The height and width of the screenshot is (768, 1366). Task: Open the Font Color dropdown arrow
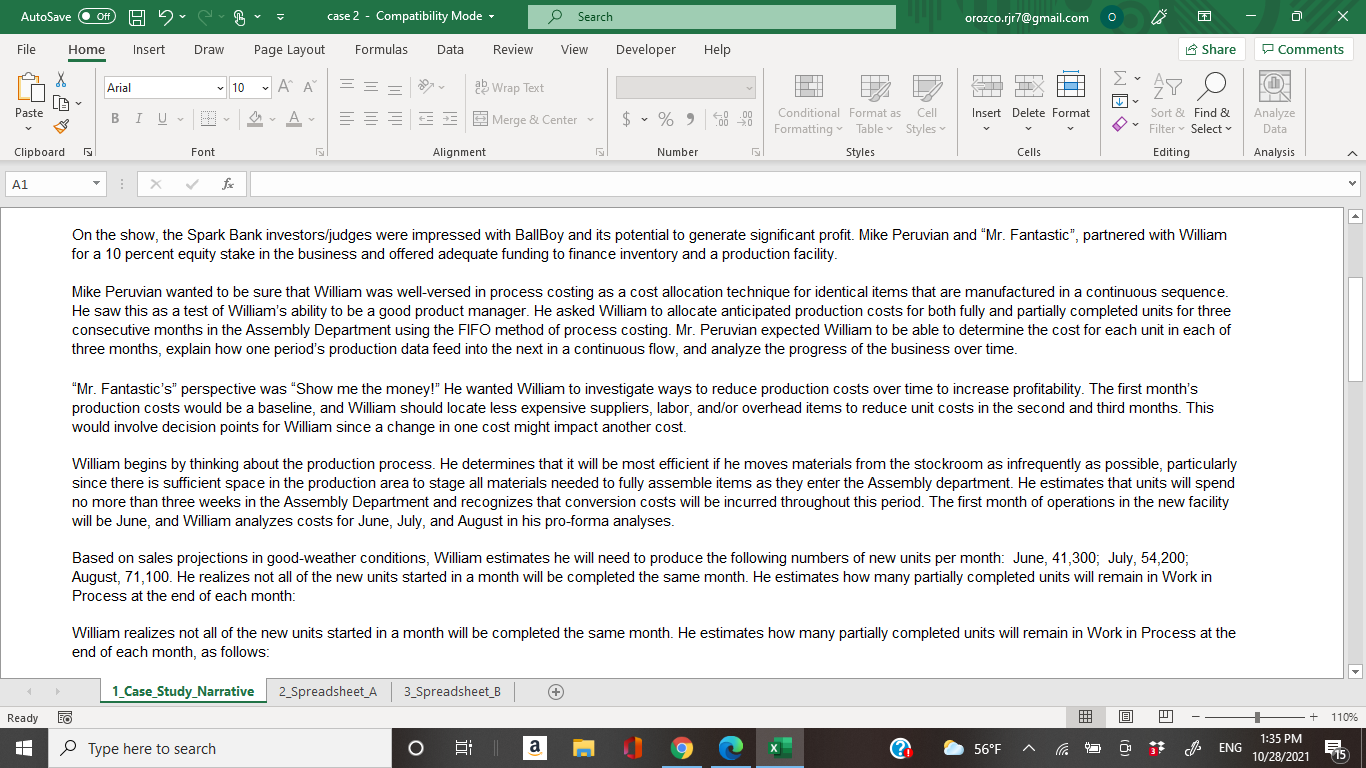coord(311,119)
